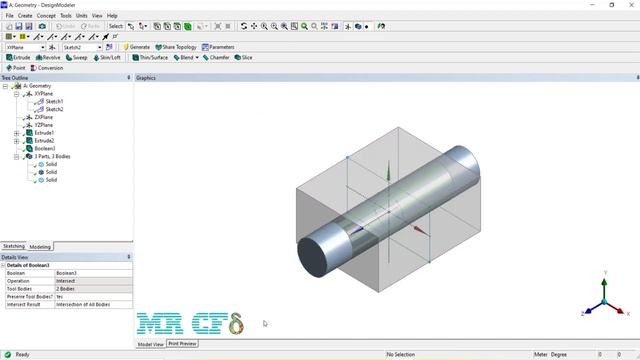This screenshot has width=640, height=360.
Task: Click the Extrude feature icon
Action: click(x=9, y=58)
